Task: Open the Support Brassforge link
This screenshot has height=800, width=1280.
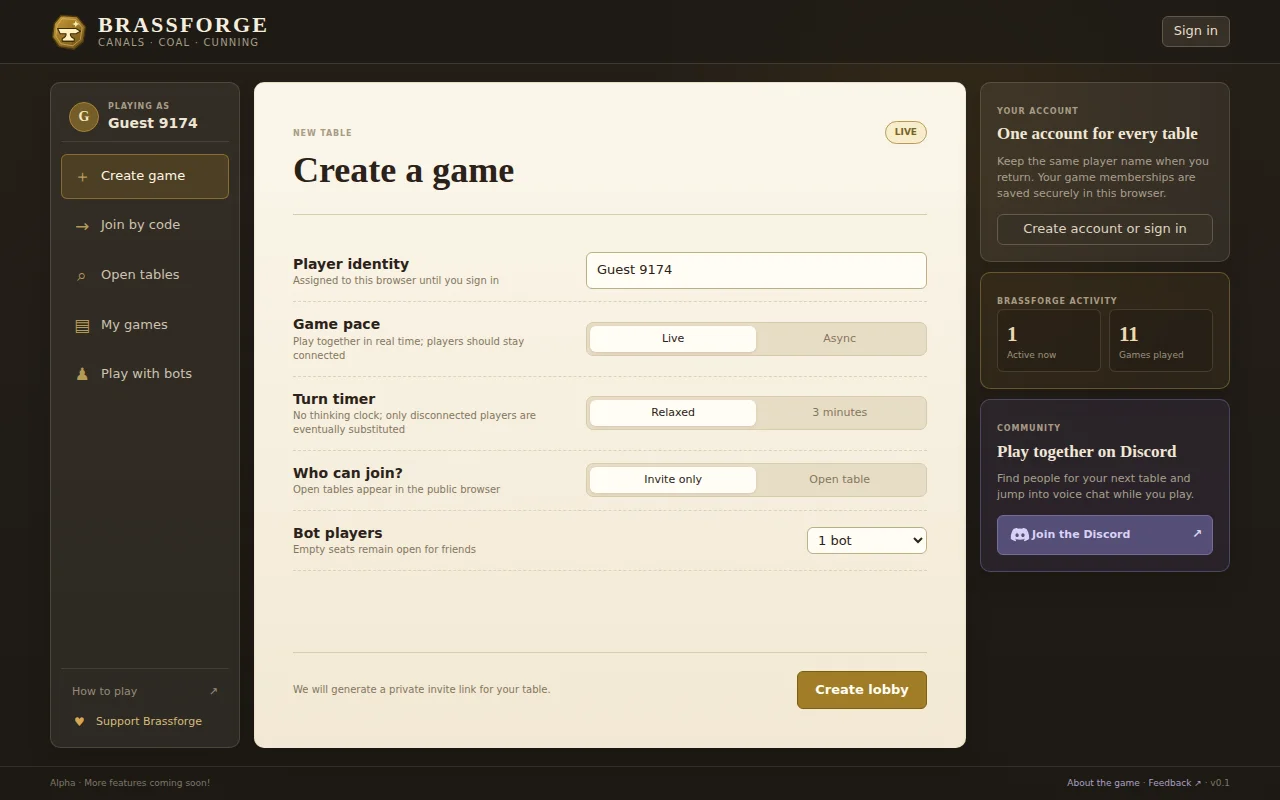Action: pyautogui.click(x=145, y=721)
